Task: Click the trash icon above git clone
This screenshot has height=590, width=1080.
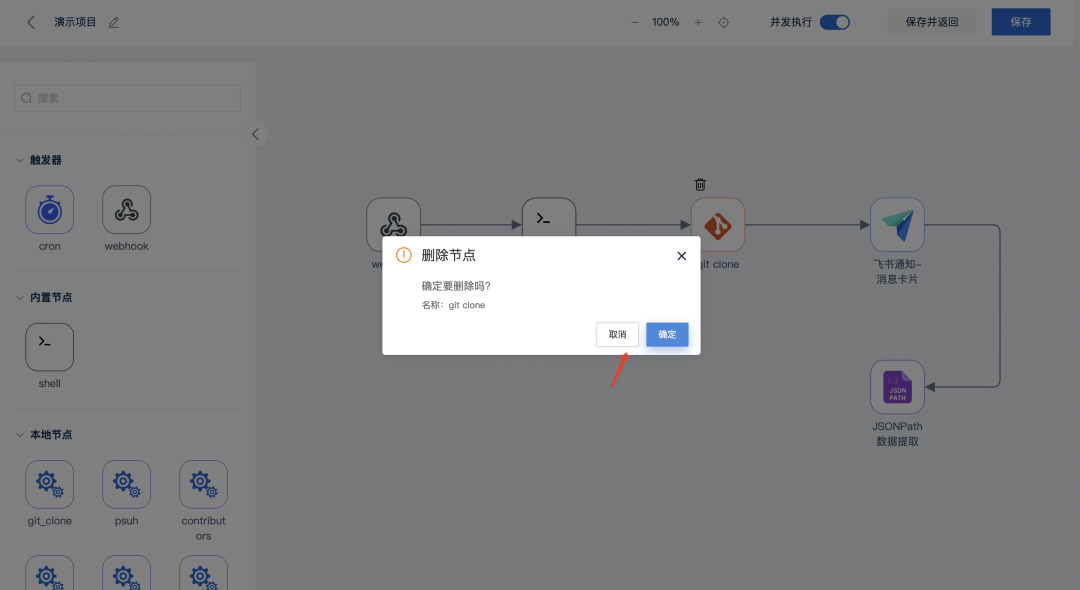Action: (x=700, y=185)
